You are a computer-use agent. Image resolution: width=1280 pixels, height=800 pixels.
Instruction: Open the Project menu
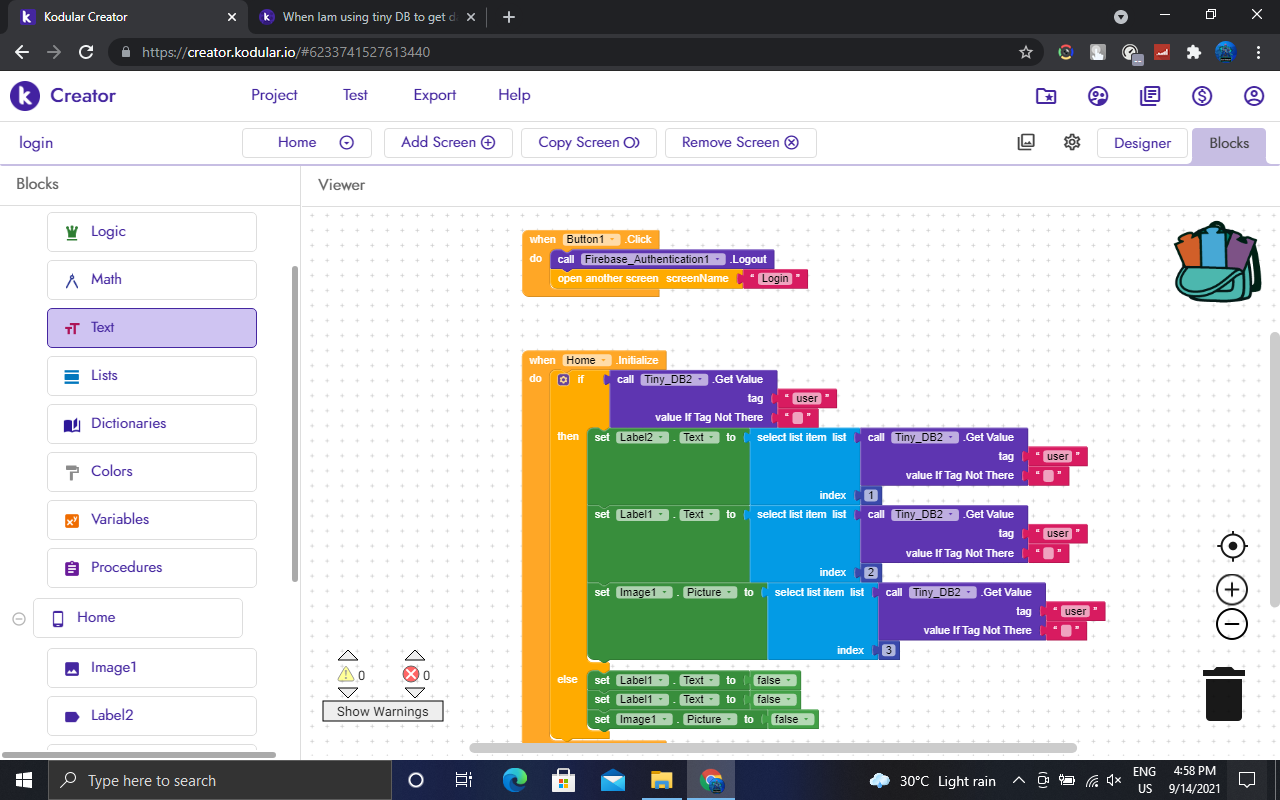pos(274,95)
